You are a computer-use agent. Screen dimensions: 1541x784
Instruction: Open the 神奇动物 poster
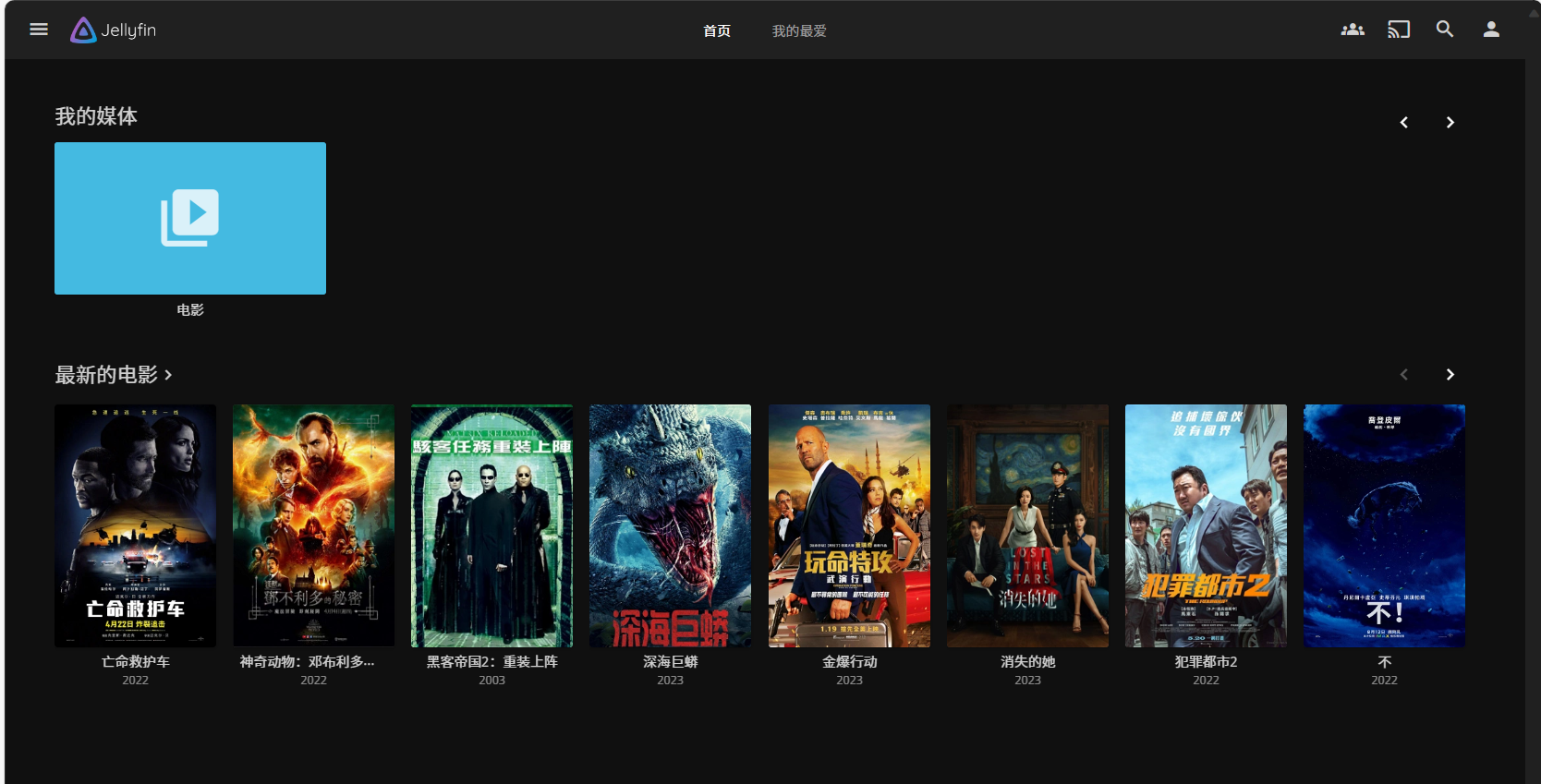coord(313,525)
